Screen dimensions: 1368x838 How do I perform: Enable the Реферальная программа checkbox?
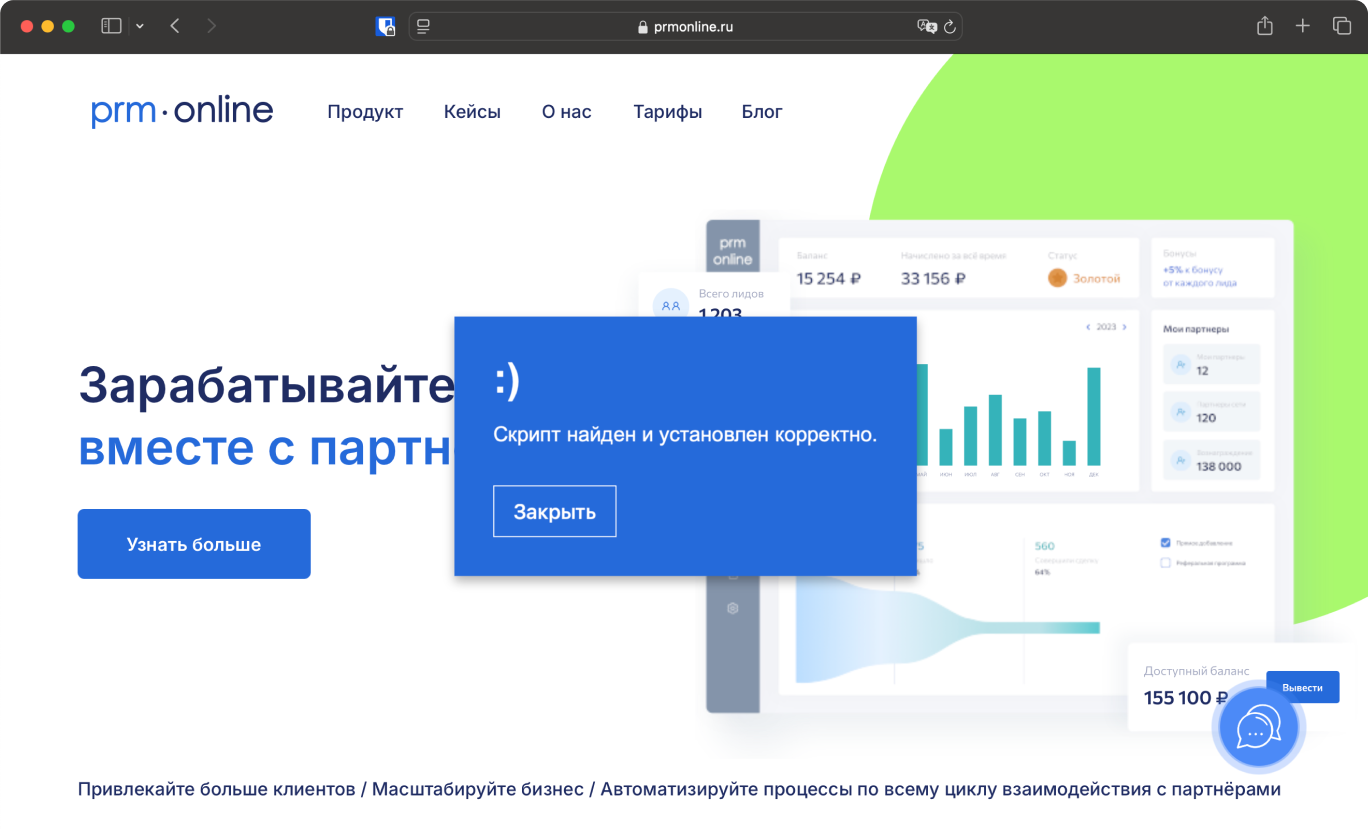pyautogui.click(x=1165, y=562)
